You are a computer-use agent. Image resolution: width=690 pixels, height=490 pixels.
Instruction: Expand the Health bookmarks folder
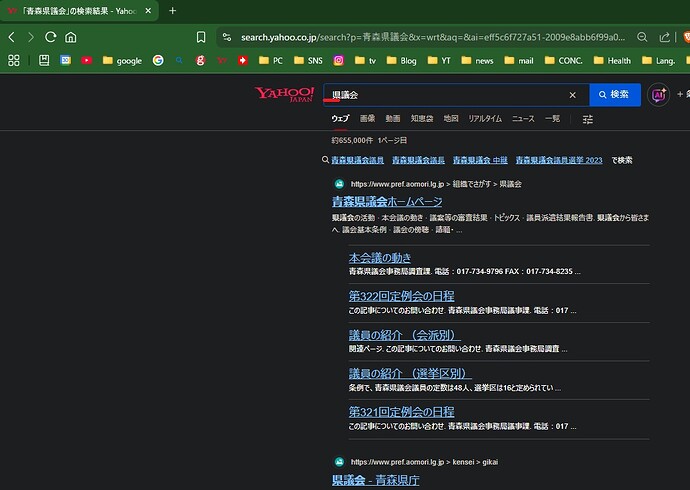pos(612,60)
